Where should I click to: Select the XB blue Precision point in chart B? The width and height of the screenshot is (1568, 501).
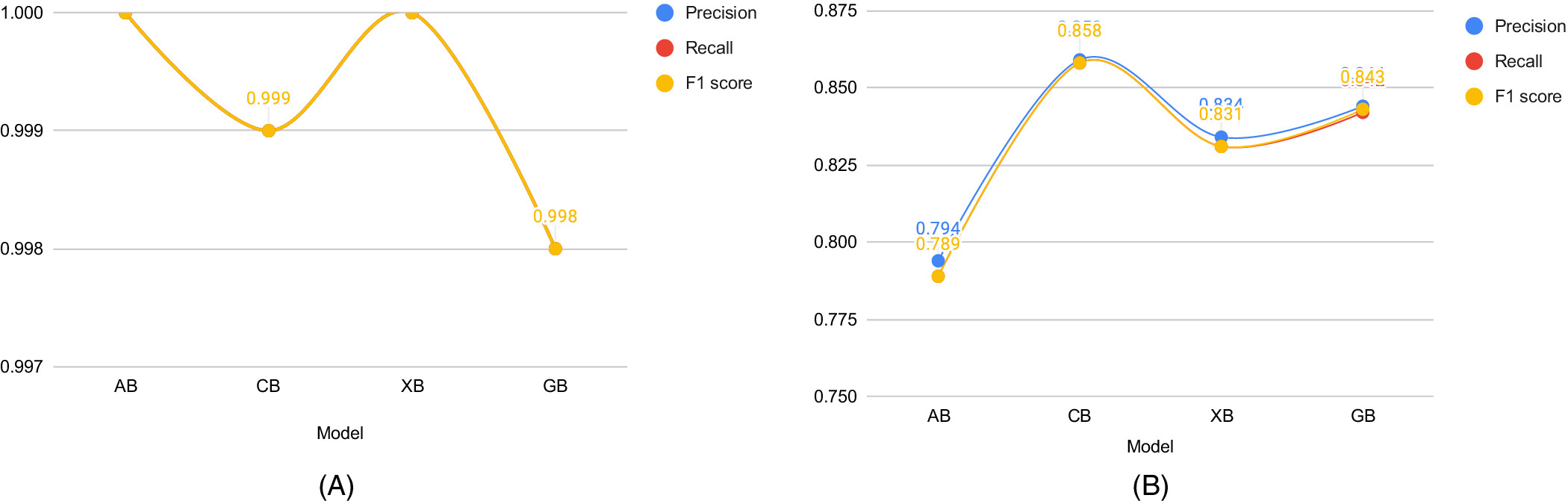1221,137
